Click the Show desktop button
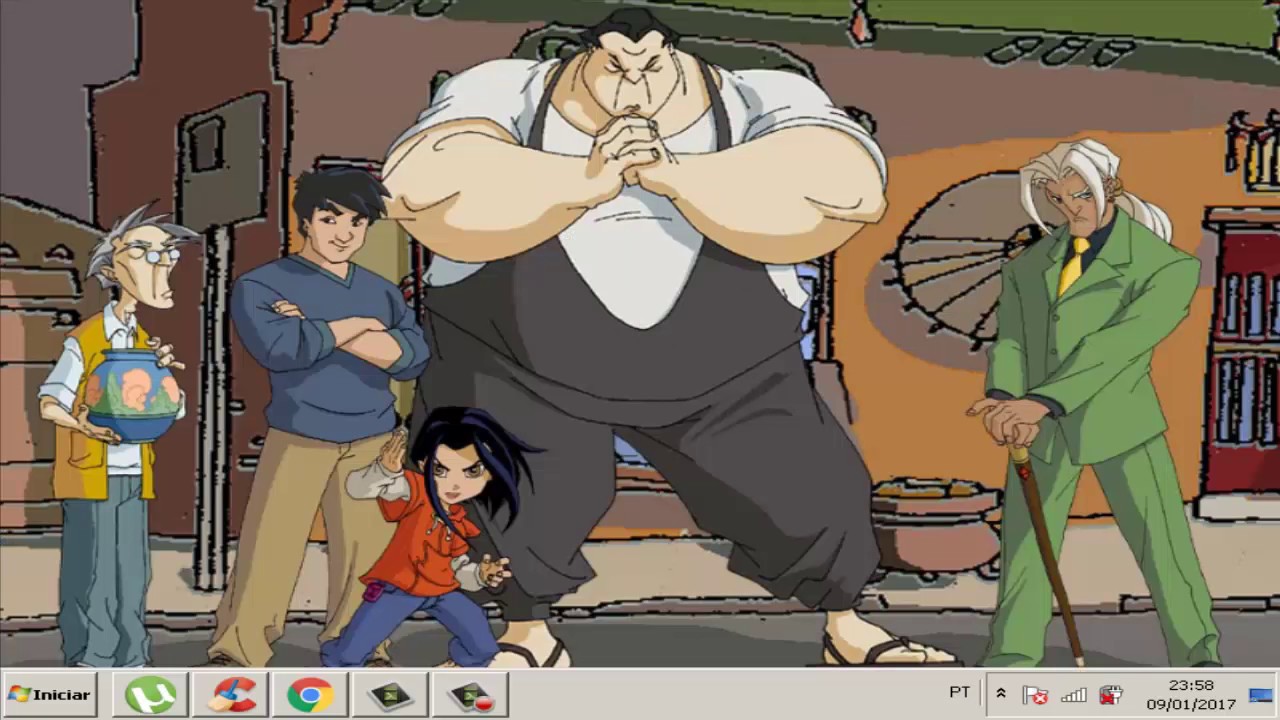Image resolution: width=1280 pixels, height=720 pixels. tap(1261, 694)
